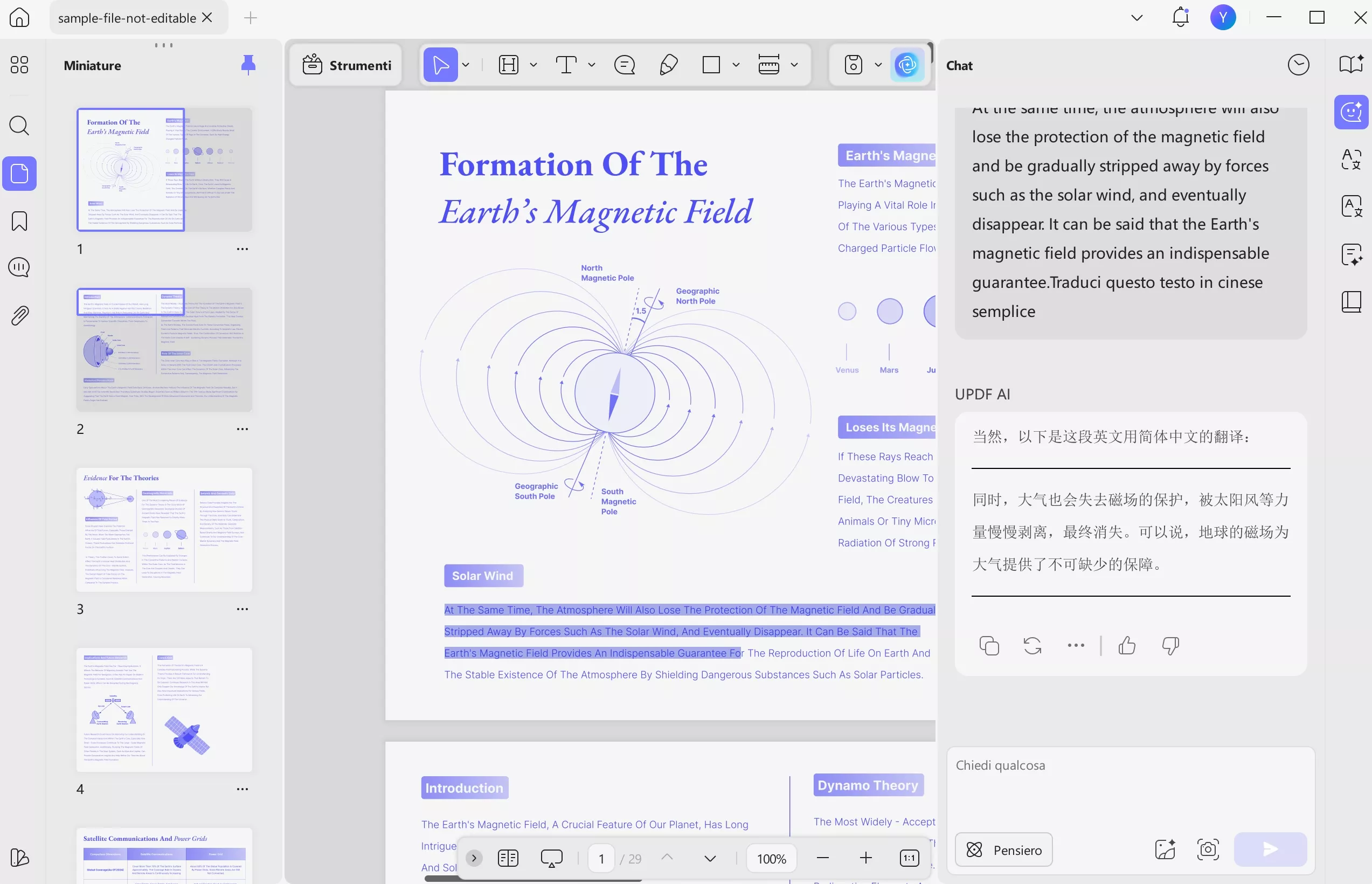Click the page number field

pyautogui.click(x=601, y=859)
